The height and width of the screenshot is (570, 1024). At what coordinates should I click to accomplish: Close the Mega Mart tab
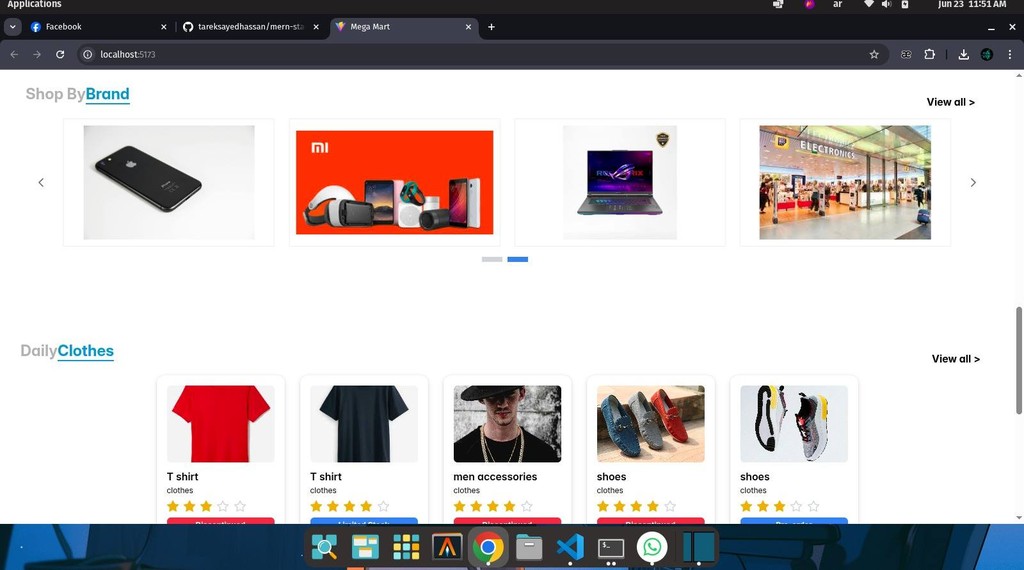pyautogui.click(x=468, y=27)
